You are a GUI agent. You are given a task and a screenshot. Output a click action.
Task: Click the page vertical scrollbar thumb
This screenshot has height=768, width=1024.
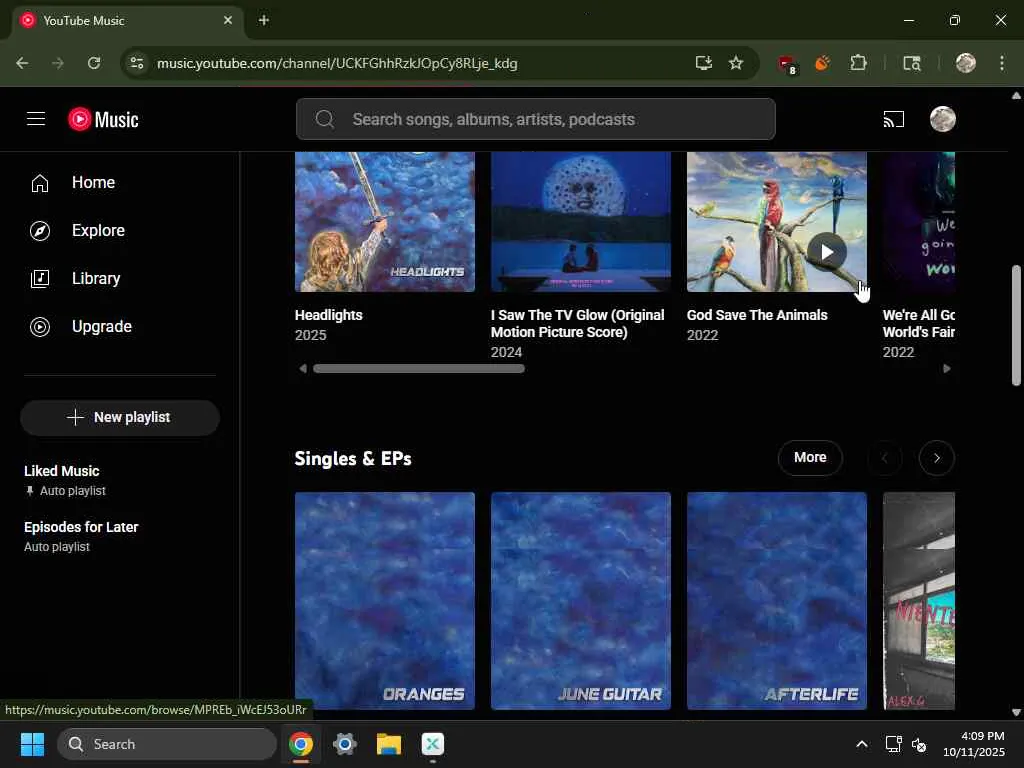click(x=1016, y=325)
